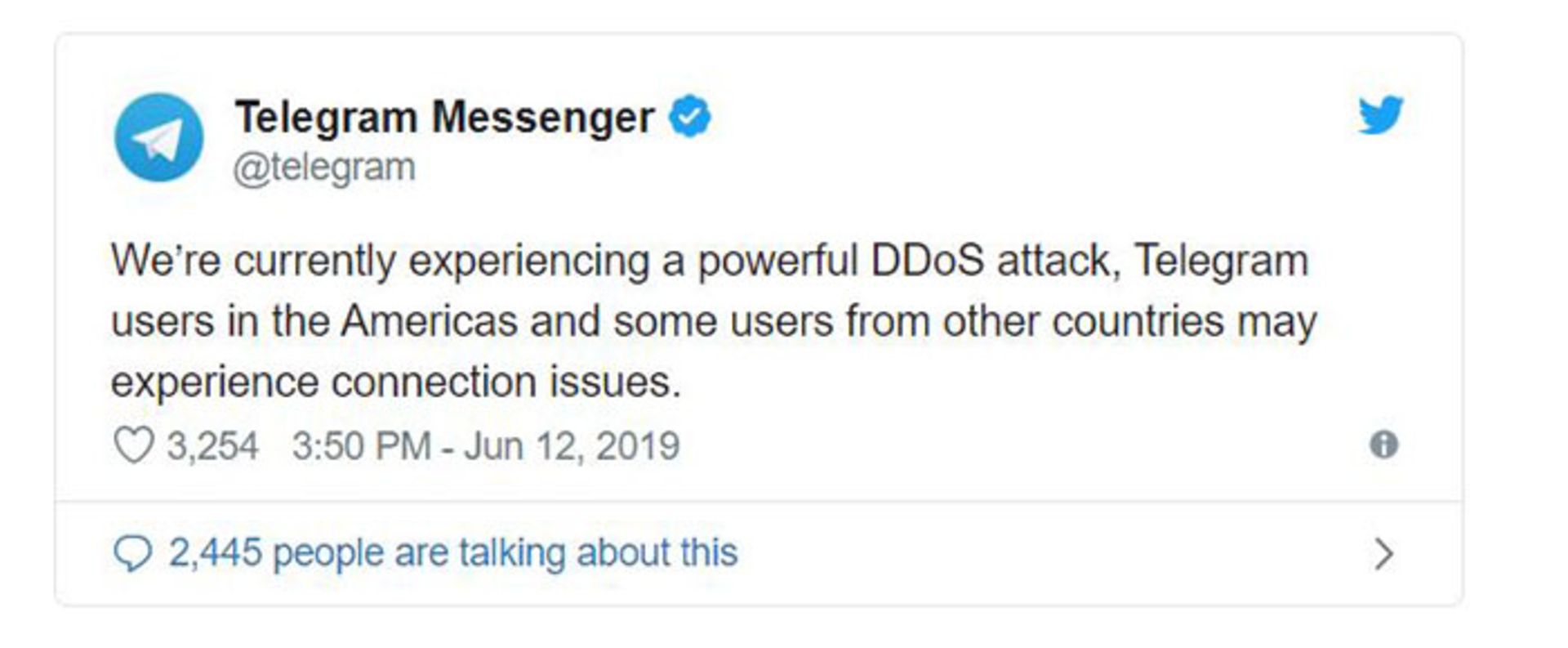Expand conversation with the right chevron
The height and width of the screenshot is (648, 1568).
point(1383,554)
